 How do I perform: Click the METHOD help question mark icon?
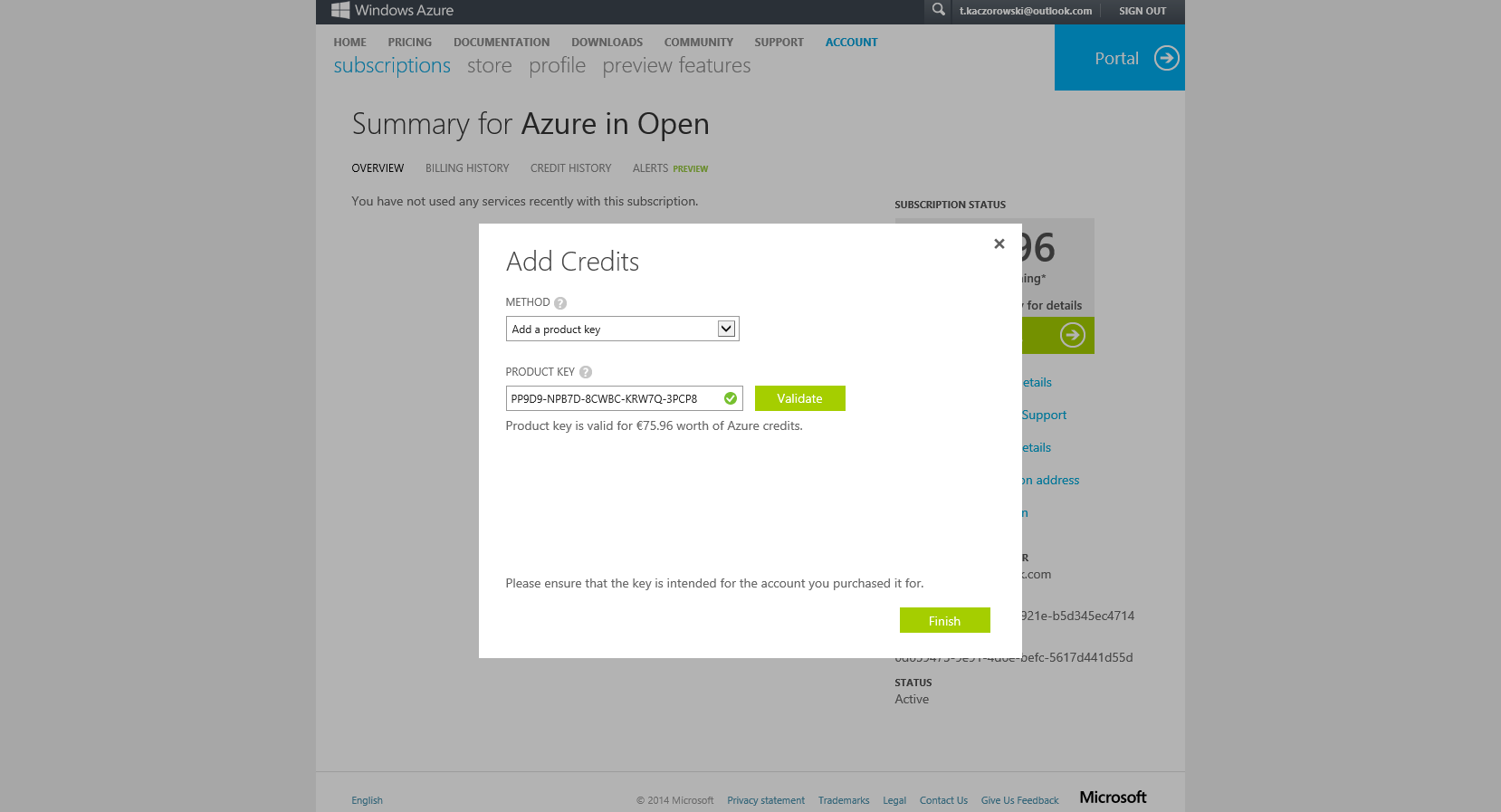tap(560, 303)
